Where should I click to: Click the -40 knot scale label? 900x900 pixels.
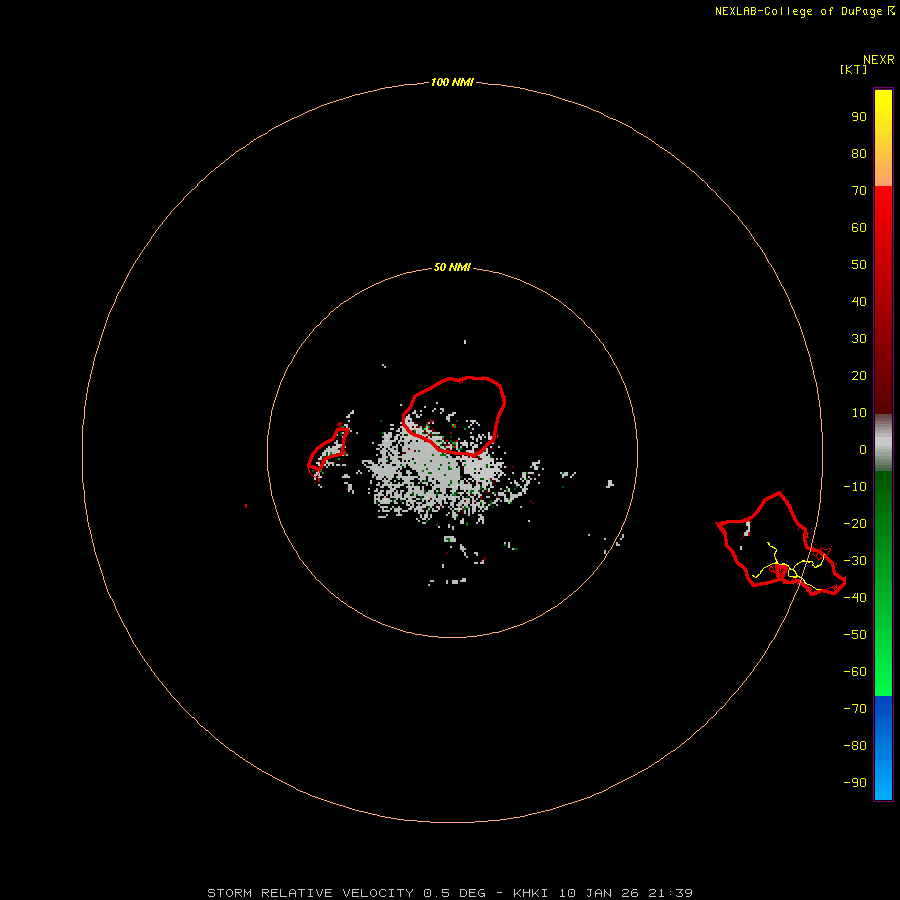tap(855, 598)
